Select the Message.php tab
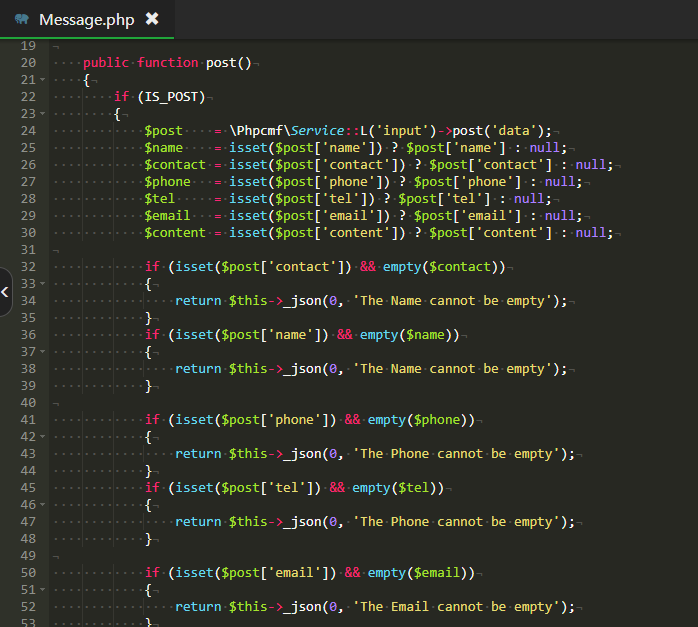This screenshot has width=698, height=627. (x=87, y=19)
